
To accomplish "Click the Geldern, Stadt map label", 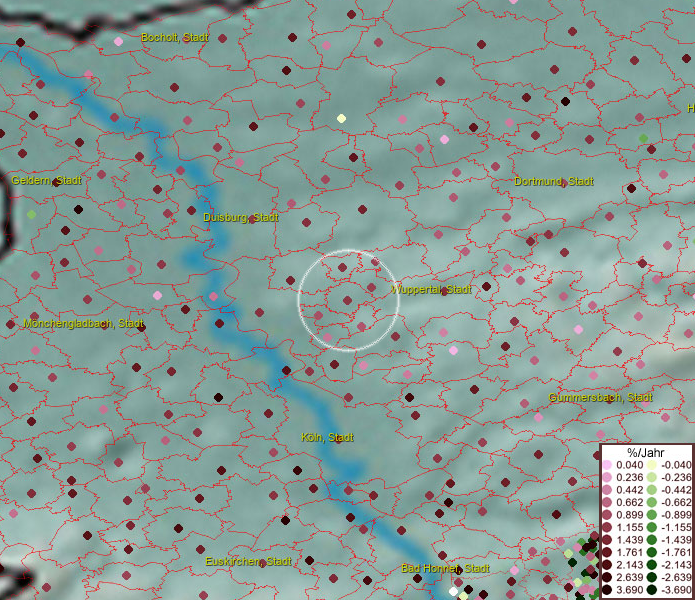I will tap(47, 180).
